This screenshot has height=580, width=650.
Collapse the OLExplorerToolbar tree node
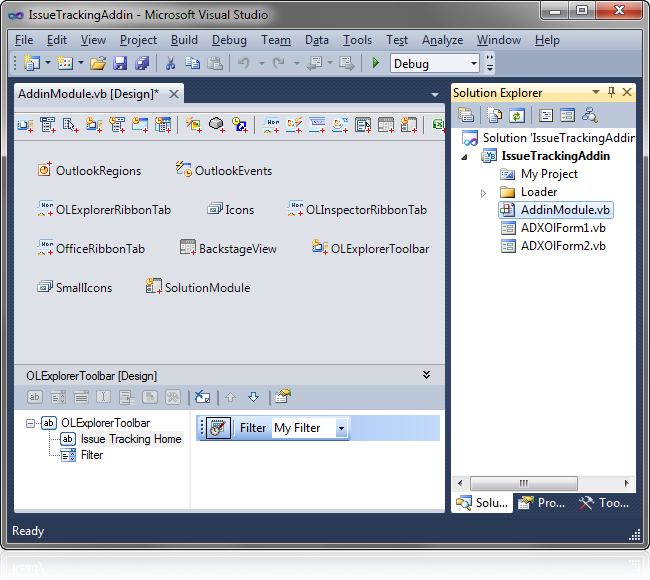point(30,423)
